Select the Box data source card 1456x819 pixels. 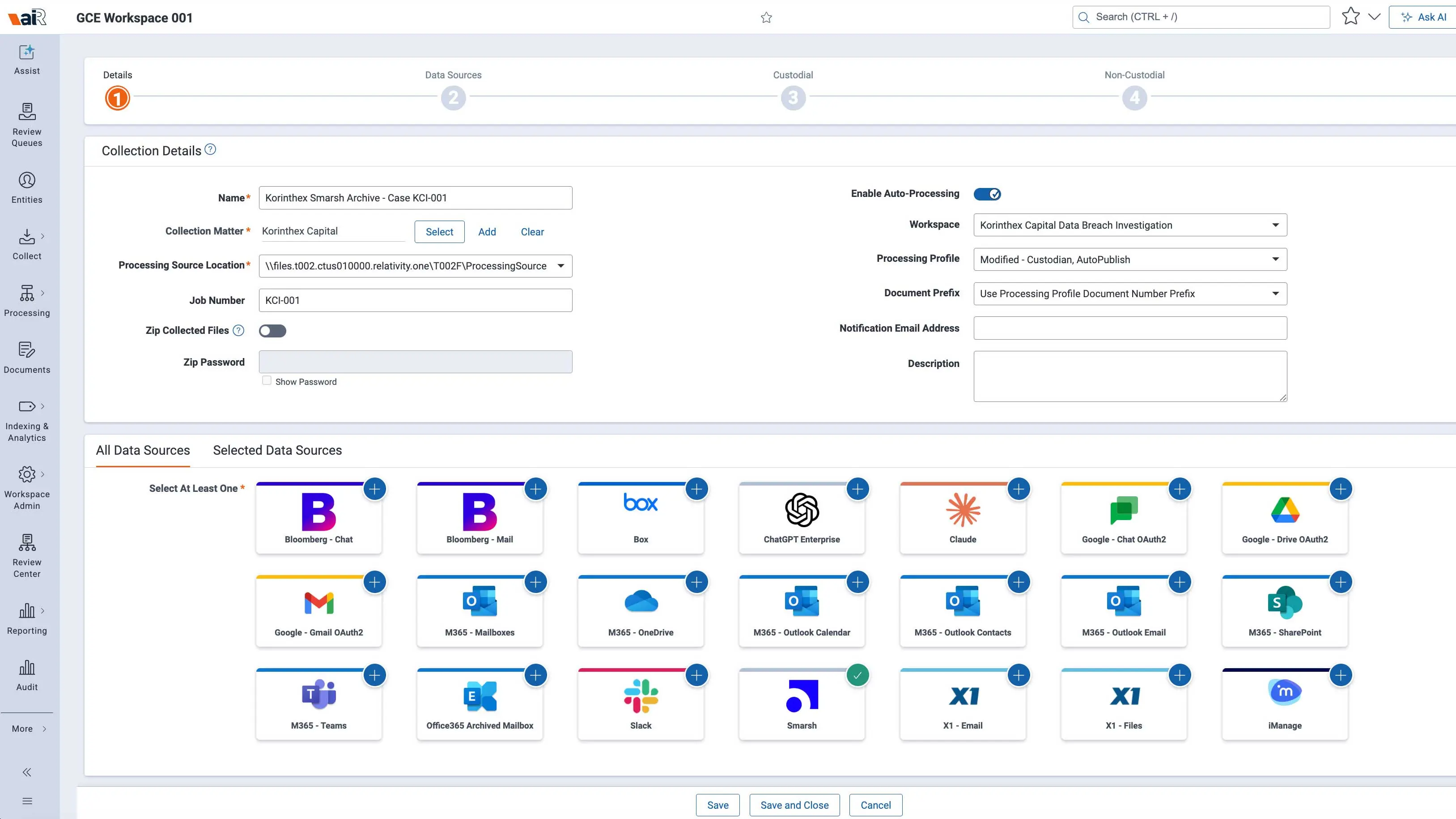[641, 517]
